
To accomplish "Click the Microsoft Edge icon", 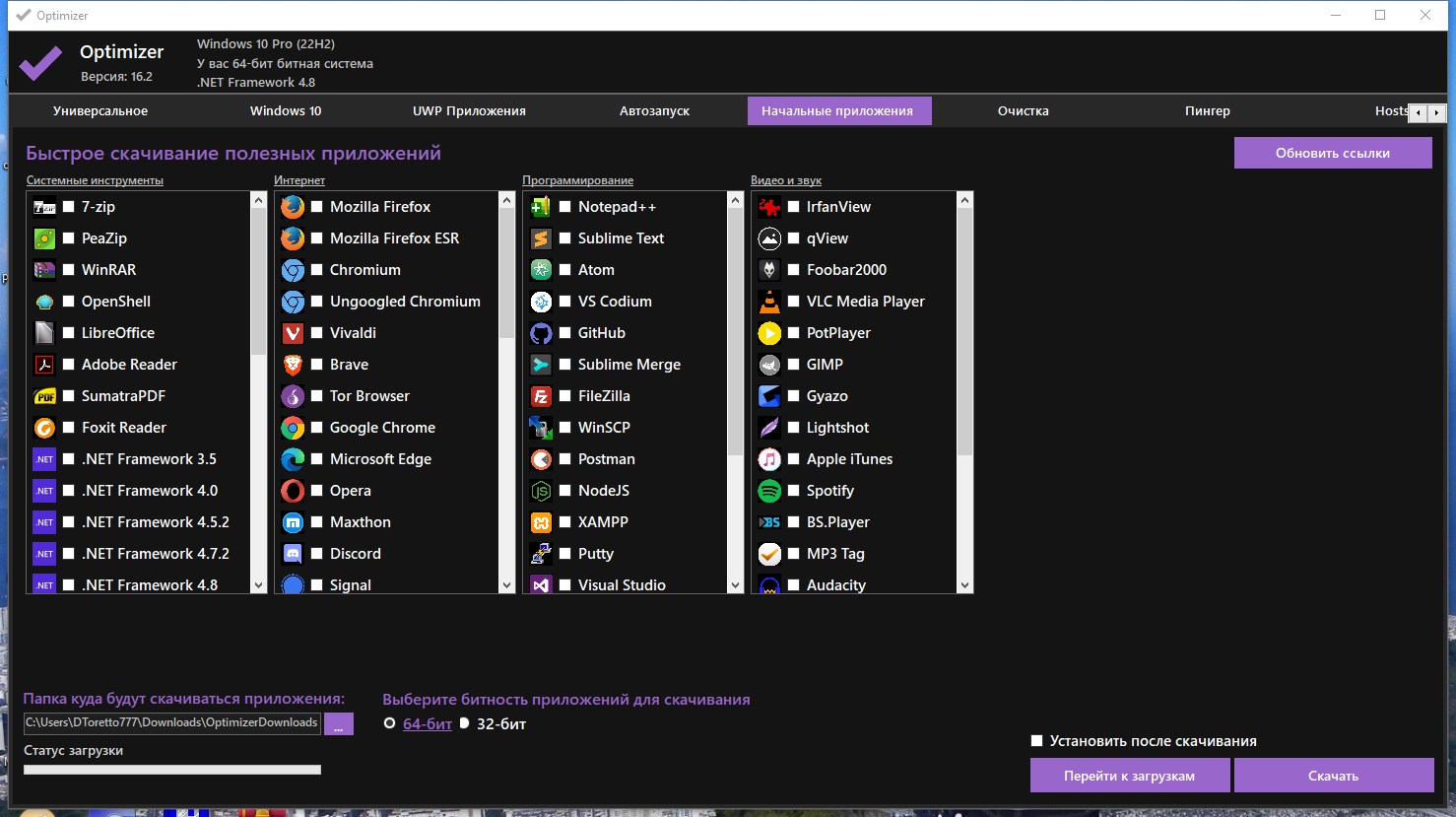I will 293,459.
